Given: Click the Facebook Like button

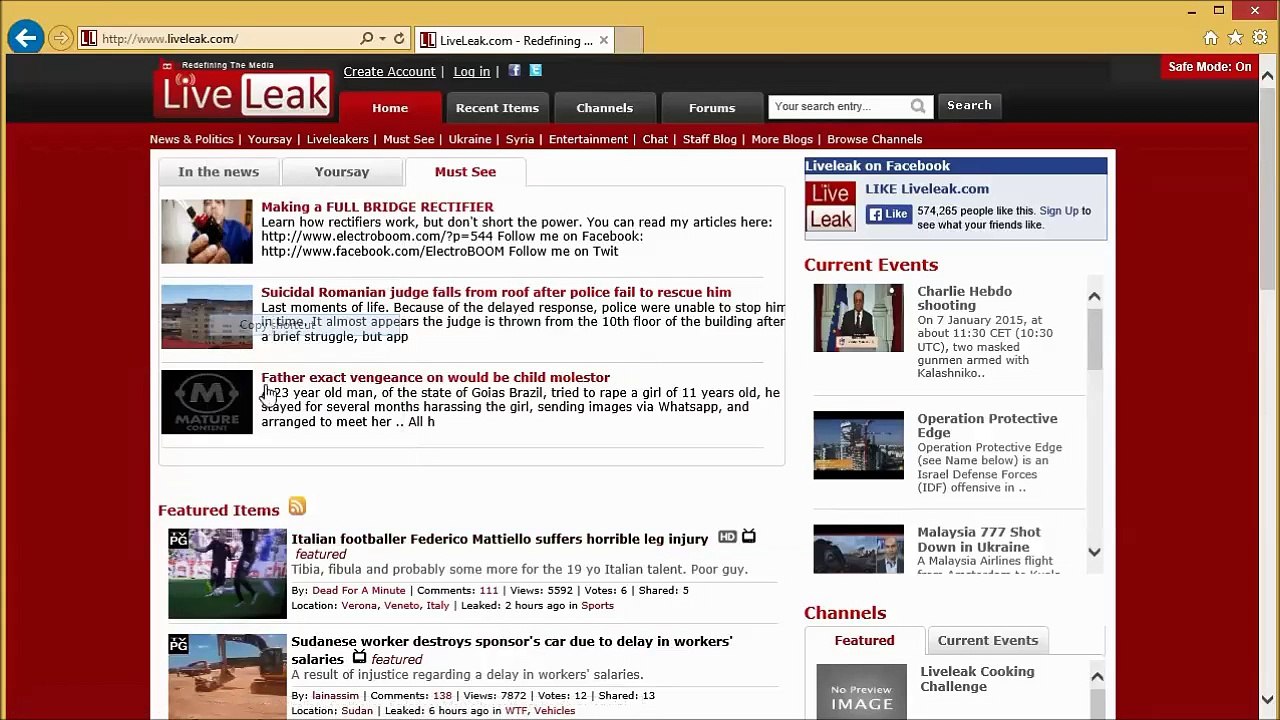Looking at the screenshot, I should coord(889,214).
